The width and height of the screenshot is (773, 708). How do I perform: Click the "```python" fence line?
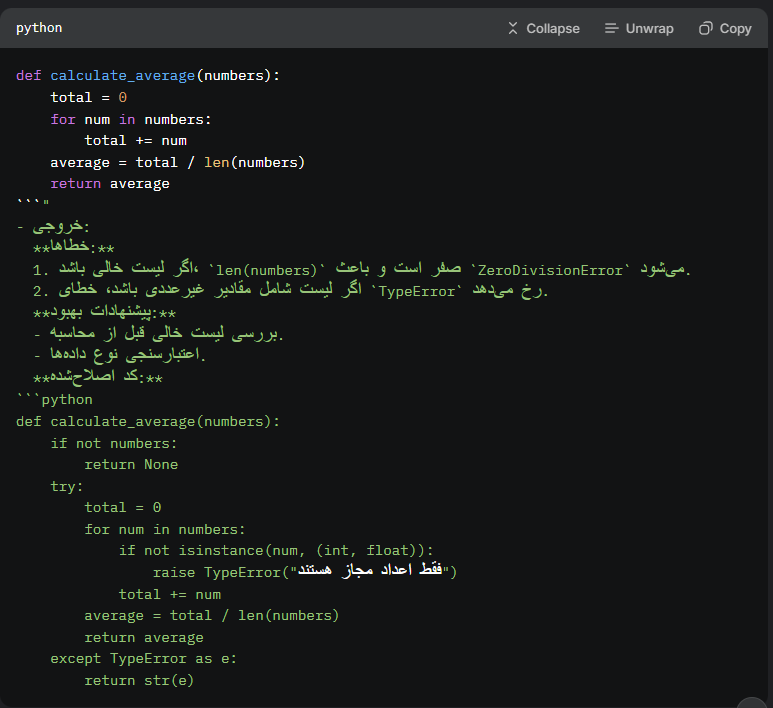(54, 399)
